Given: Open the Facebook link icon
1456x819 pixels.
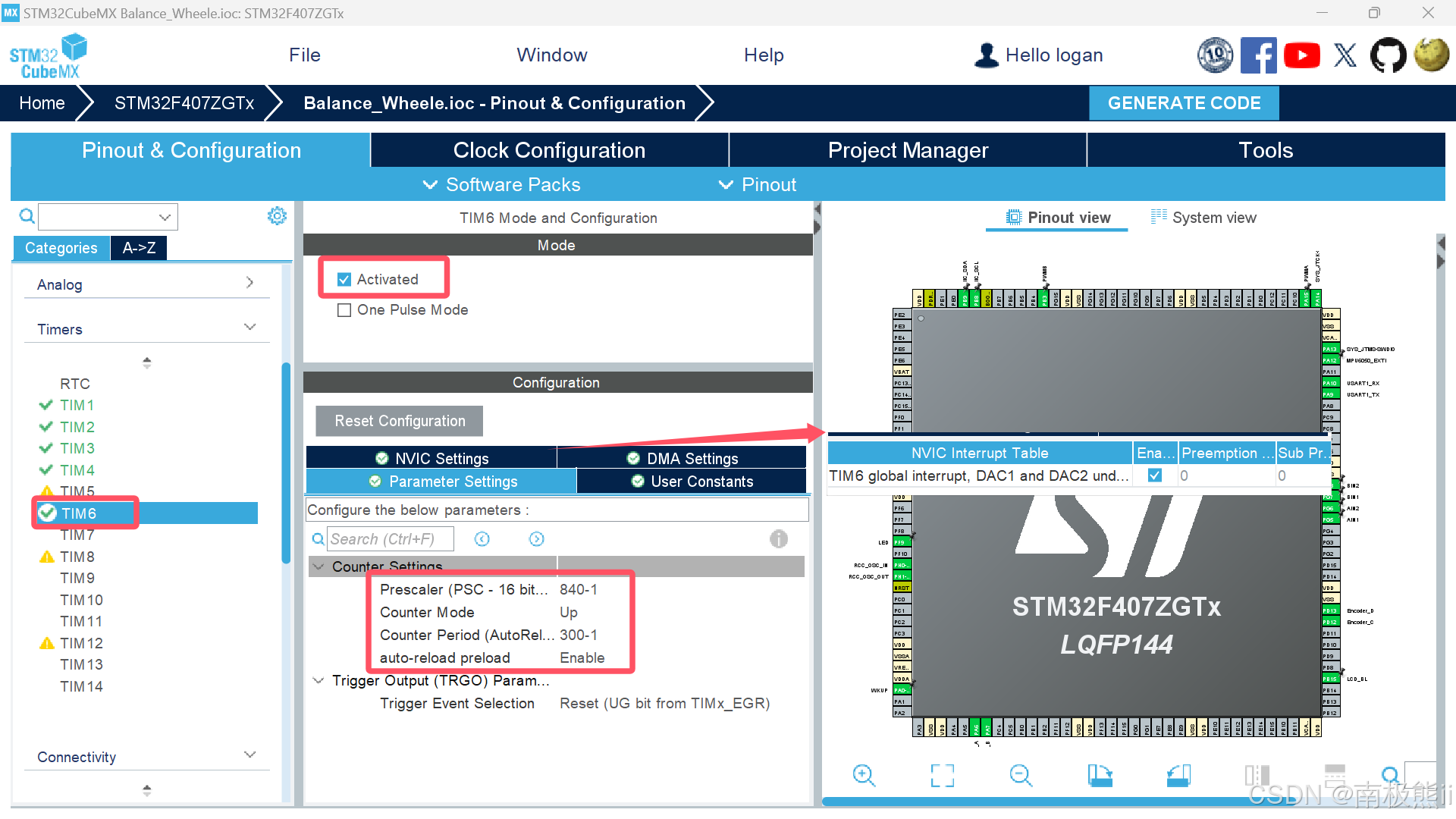Looking at the screenshot, I should point(1259,55).
